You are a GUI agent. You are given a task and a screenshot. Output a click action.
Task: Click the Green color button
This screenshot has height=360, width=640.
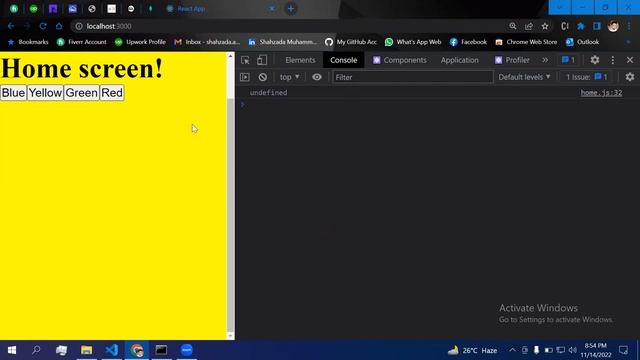pos(81,93)
